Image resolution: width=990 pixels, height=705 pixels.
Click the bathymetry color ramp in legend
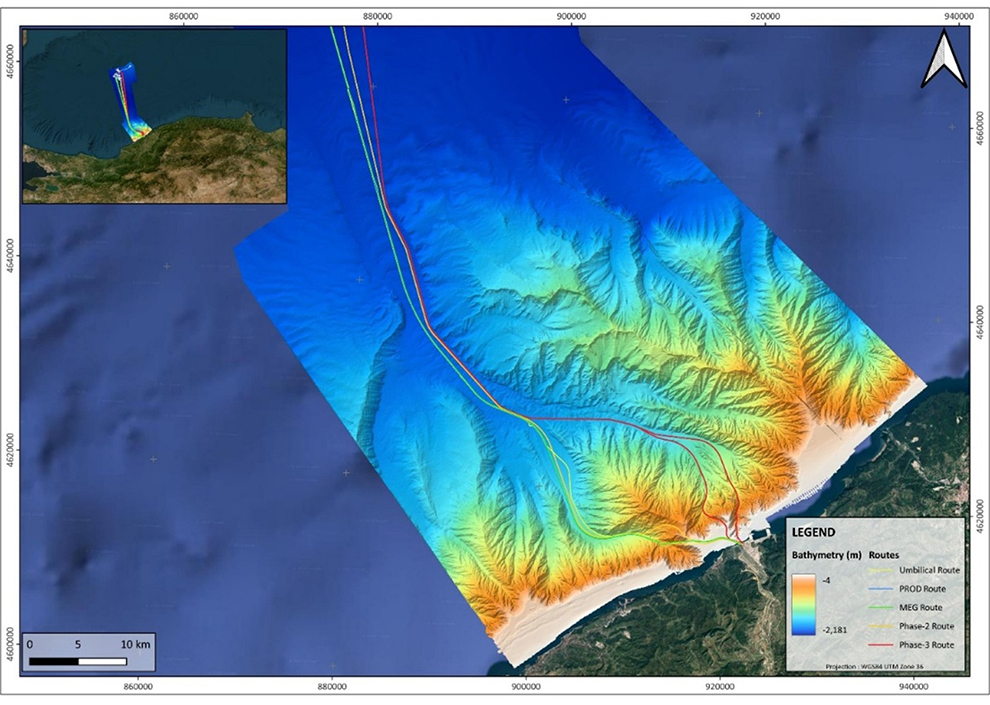pyautogui.click(x=806, y=603)
